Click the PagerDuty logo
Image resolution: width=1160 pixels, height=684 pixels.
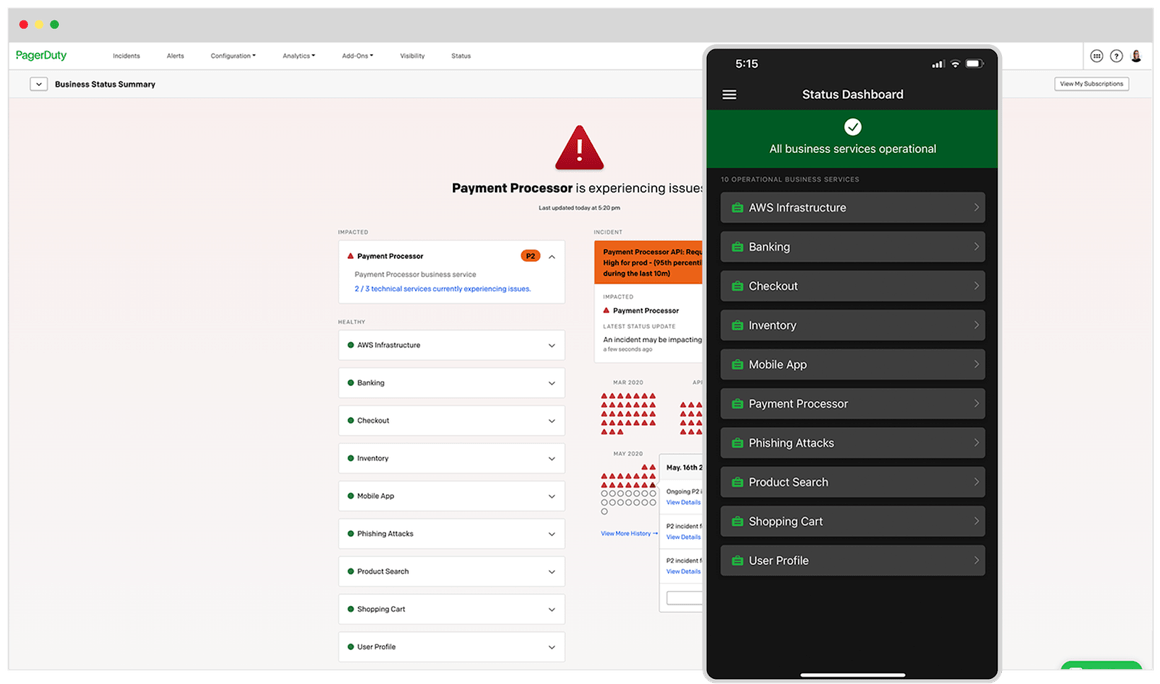pos(40,55)
